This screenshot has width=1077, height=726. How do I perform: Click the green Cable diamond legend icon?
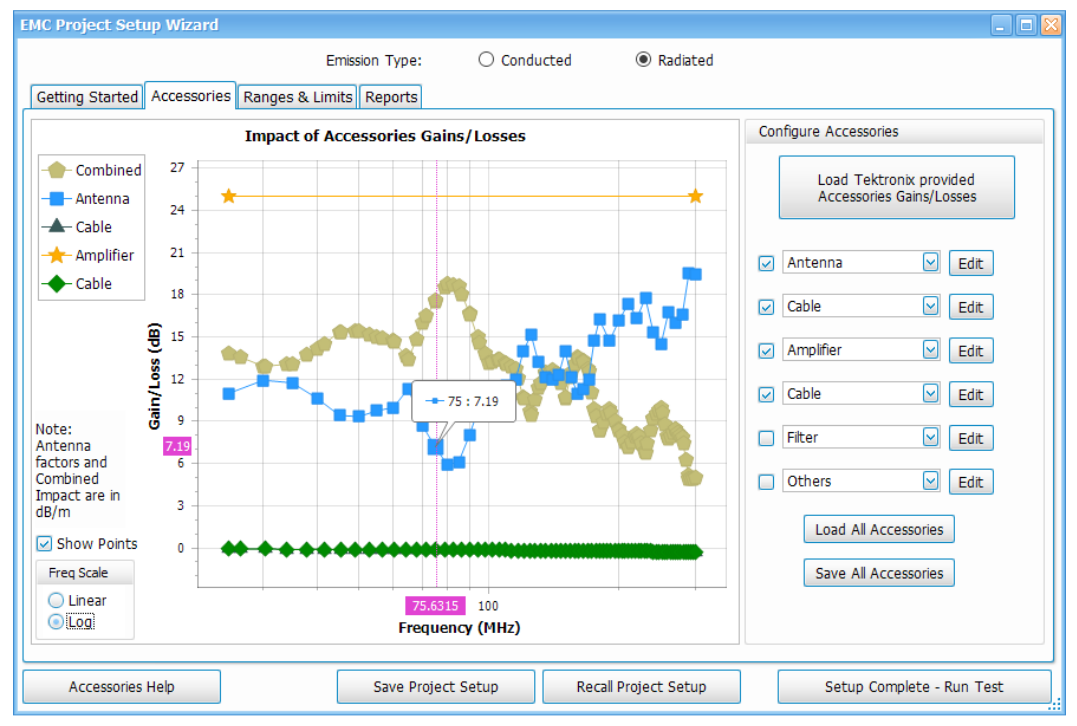coord(57,284)
